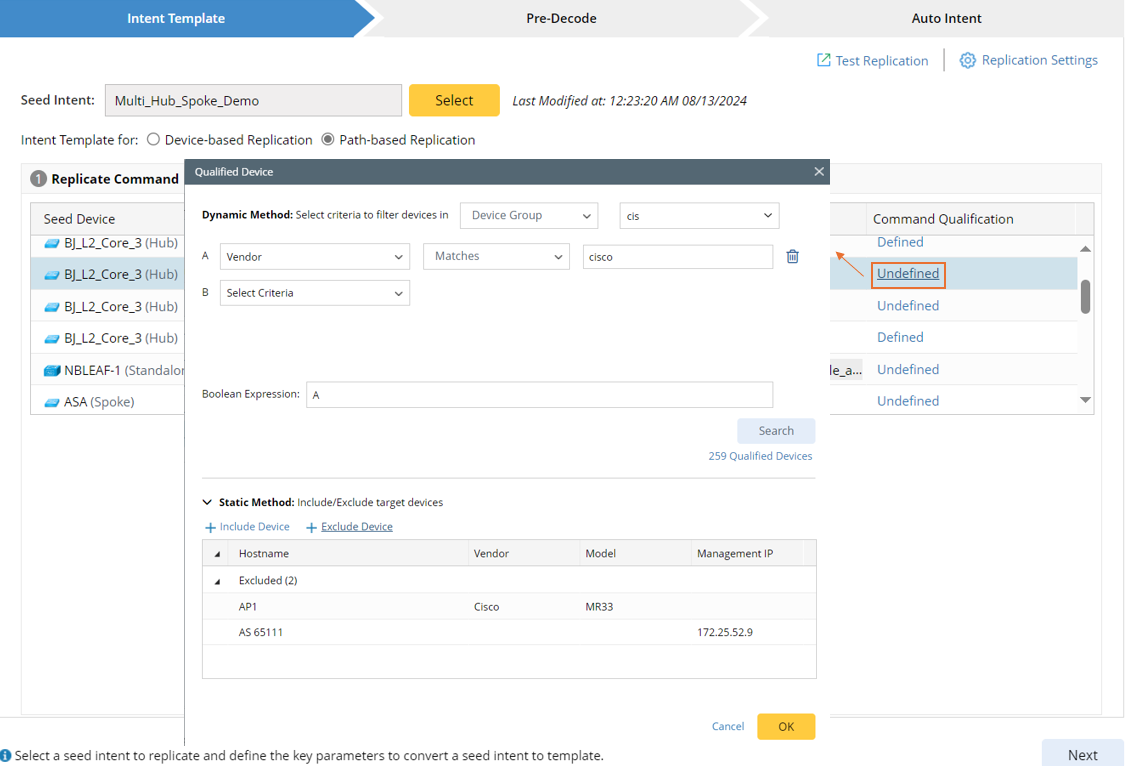Click the plus icon for Include Device
The image size is (1127, 766).
(x=210, y=527)
